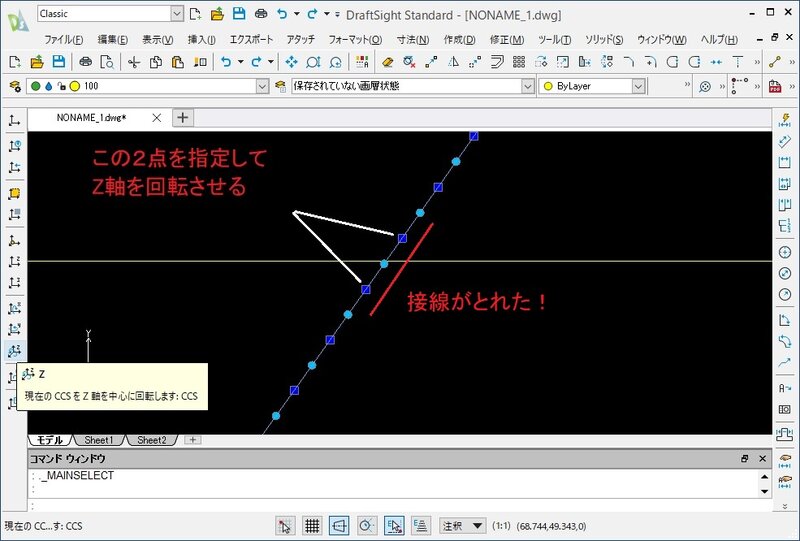Screen dimensions: 800x541
Task: Click the lightning Smart Dimension icon on the right
Action: [x=785, y=120]
